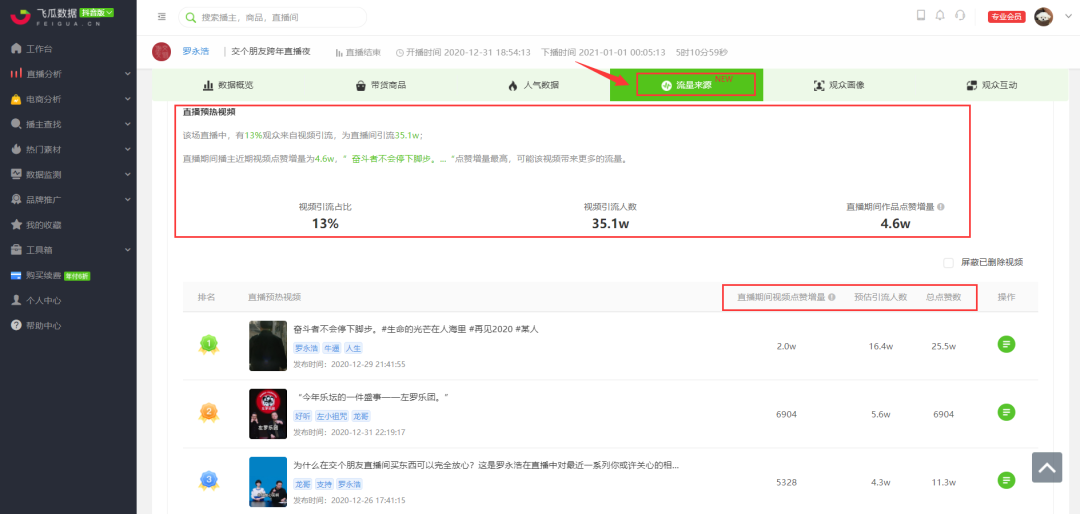Screen dimensions: 1080x514
Task: Click the green 奋斗者不会停下脚步 video link
Action: pos(399,158)
